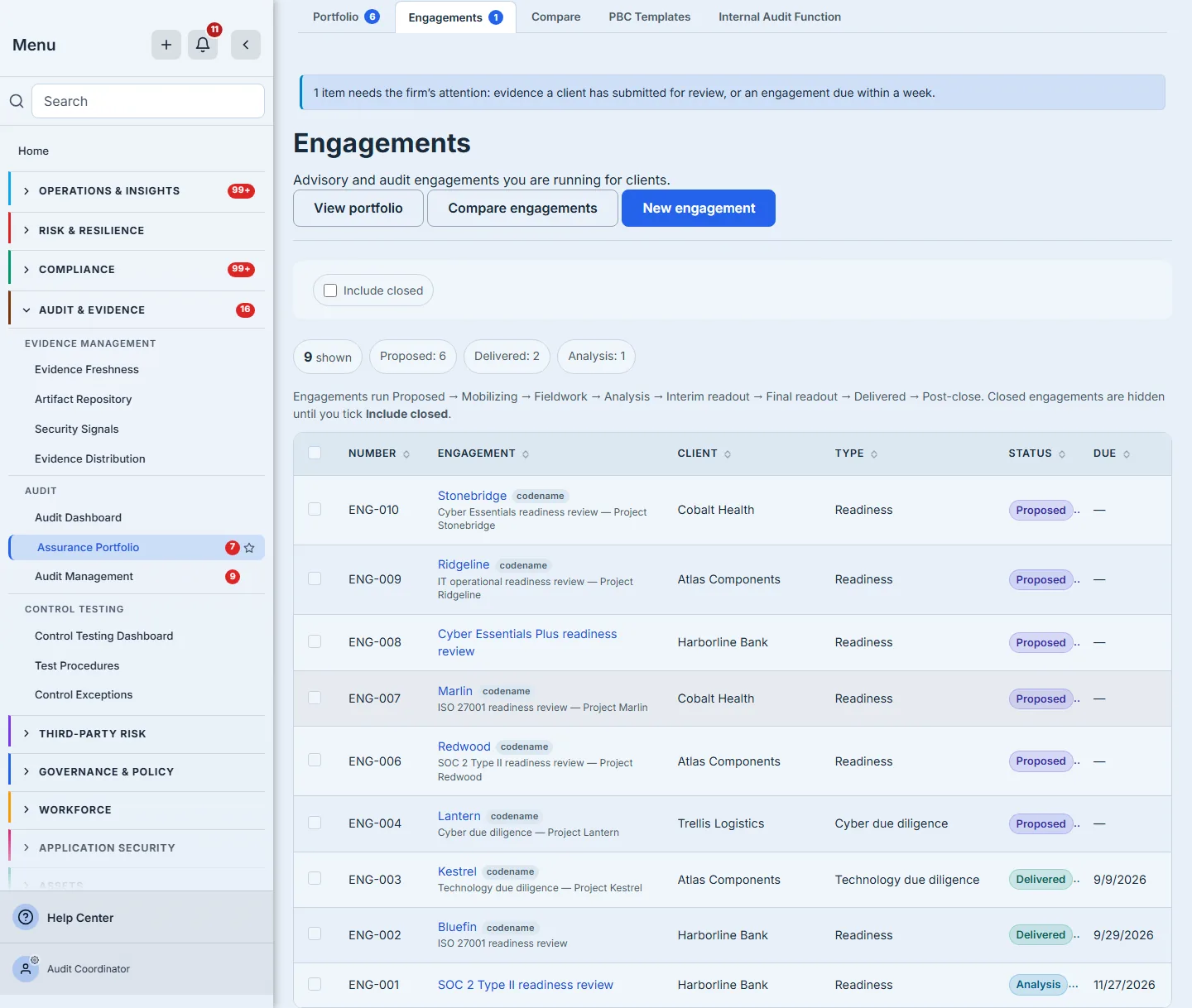This screenshot has height=1008, width=1192.
Task: Click the New engagement button
Action: point(699,208)
